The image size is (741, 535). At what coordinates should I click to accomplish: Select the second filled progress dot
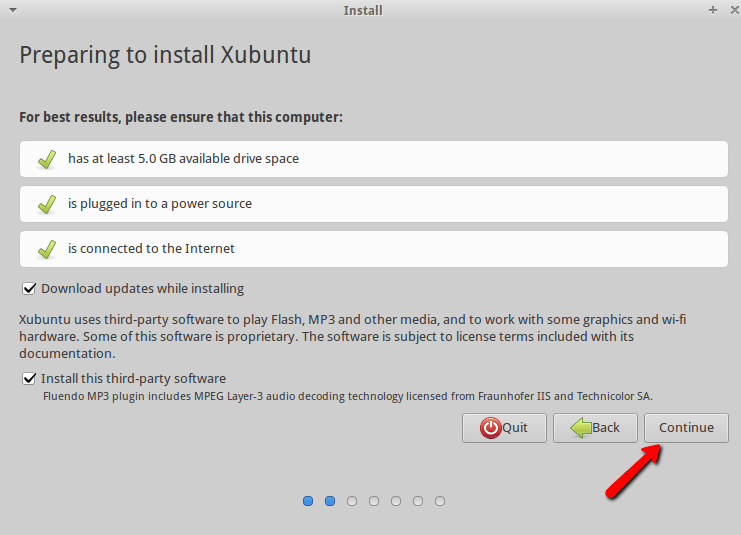pyautogui.click(x=330, y=501)
